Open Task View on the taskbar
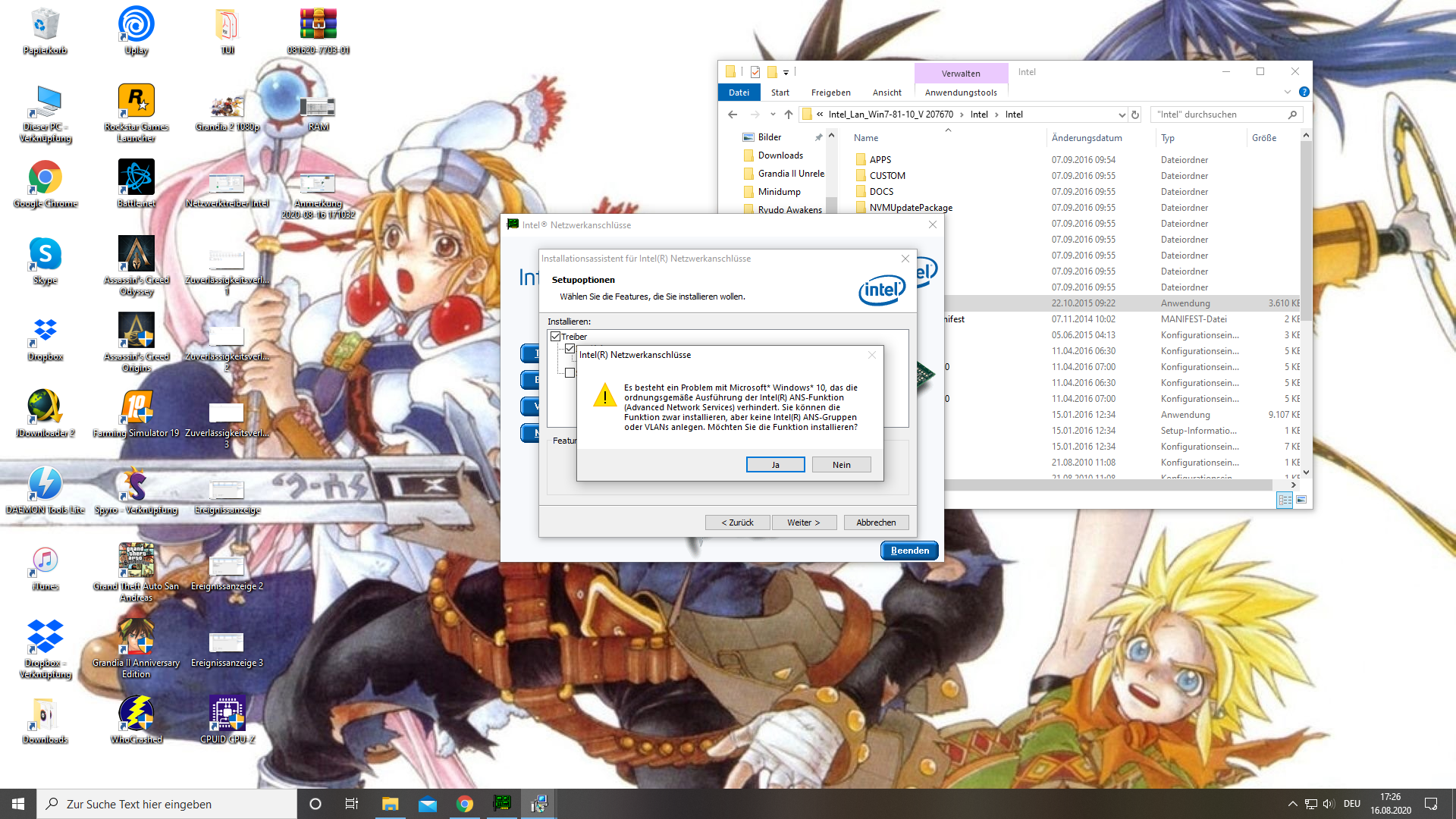Screen dimensions: 1456x819 click(352, 804)
